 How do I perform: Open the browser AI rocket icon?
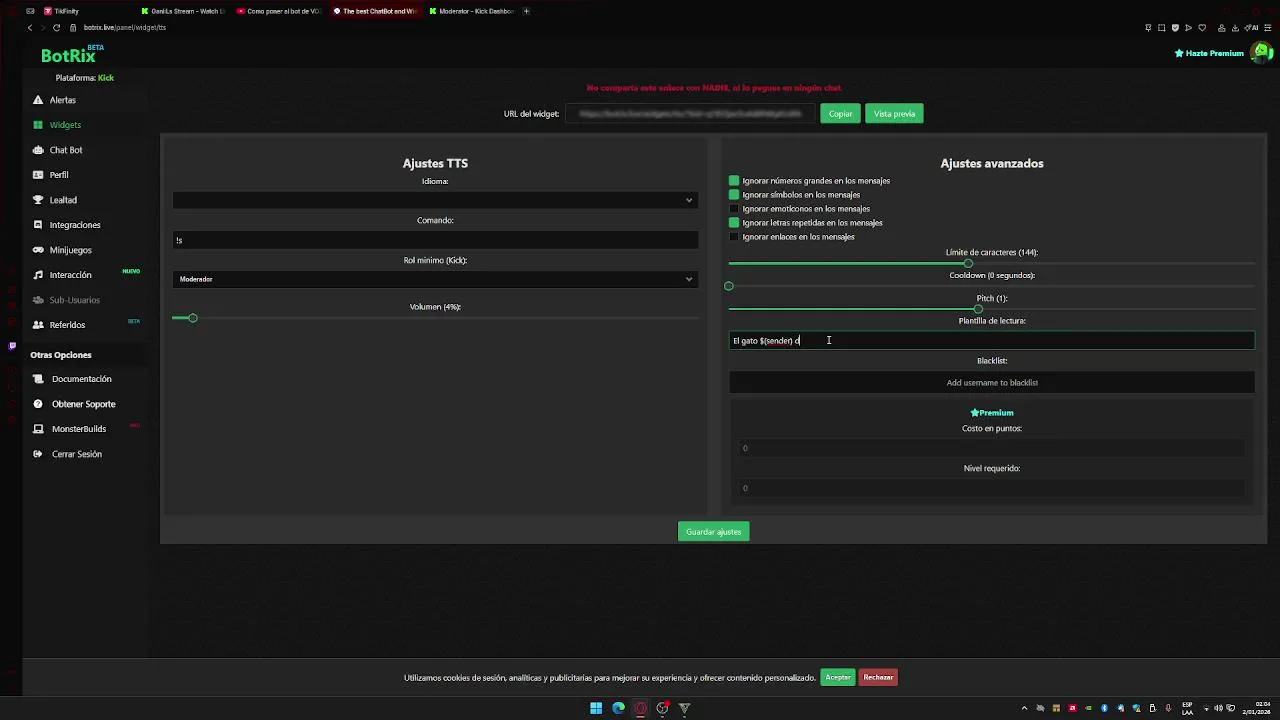(x=1253, y=28)
